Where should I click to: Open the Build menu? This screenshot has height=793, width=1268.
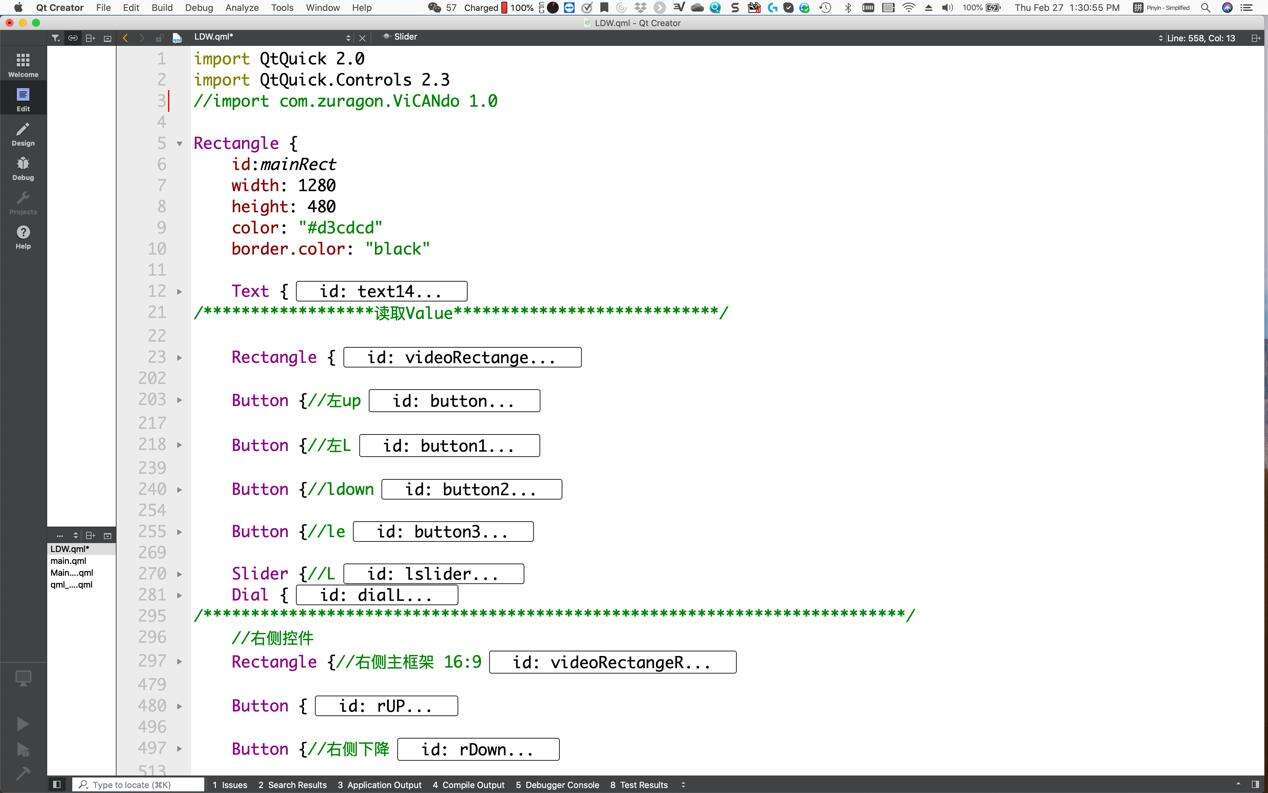pyautogui.click(x=162, y=7)
